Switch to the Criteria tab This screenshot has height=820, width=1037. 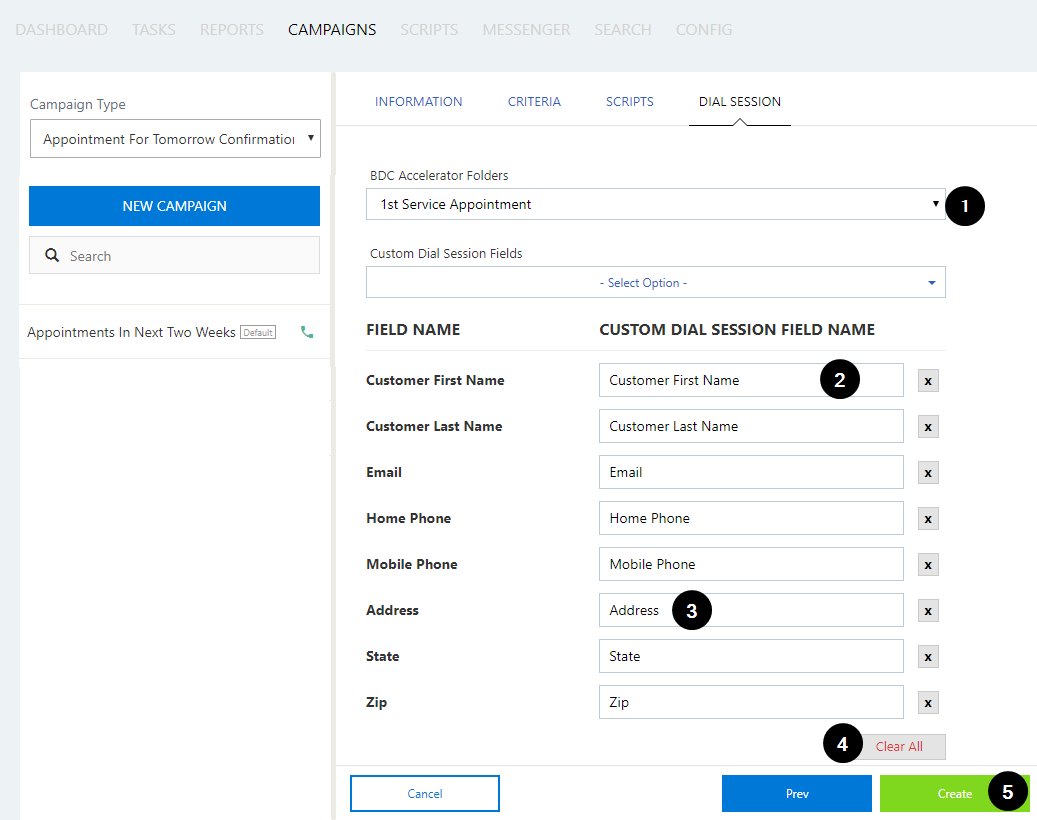(534, 101)
